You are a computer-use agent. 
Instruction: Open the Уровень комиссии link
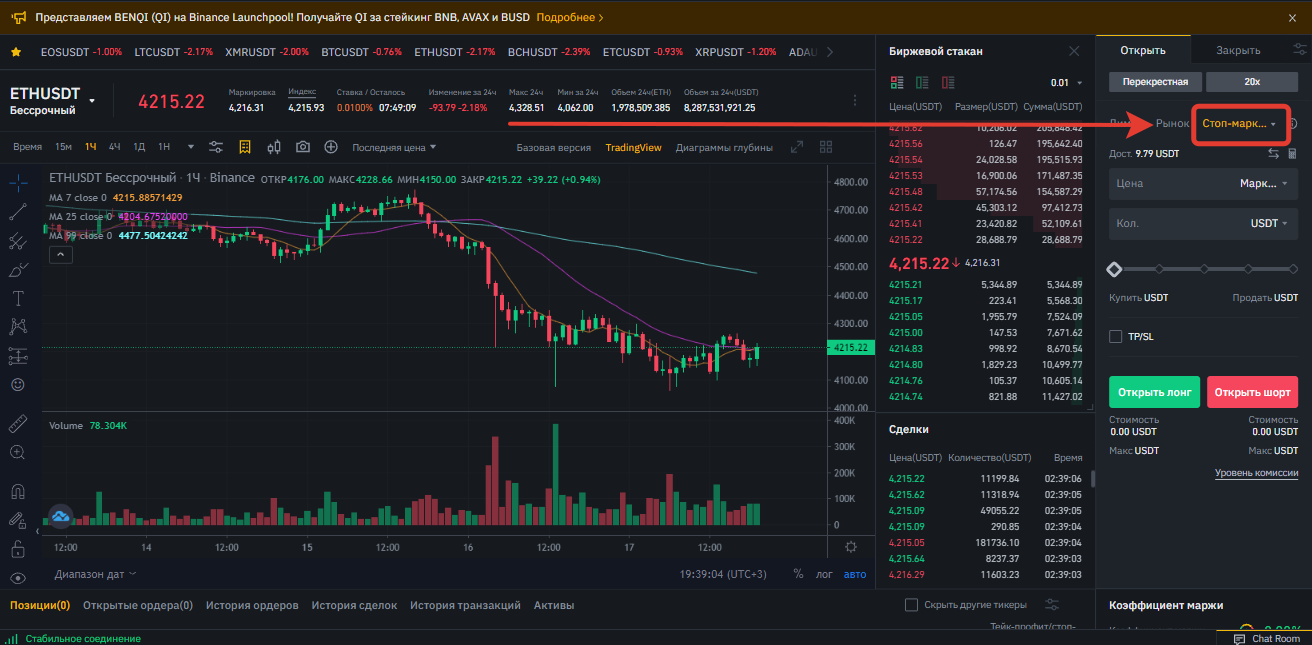[1257, 473]
